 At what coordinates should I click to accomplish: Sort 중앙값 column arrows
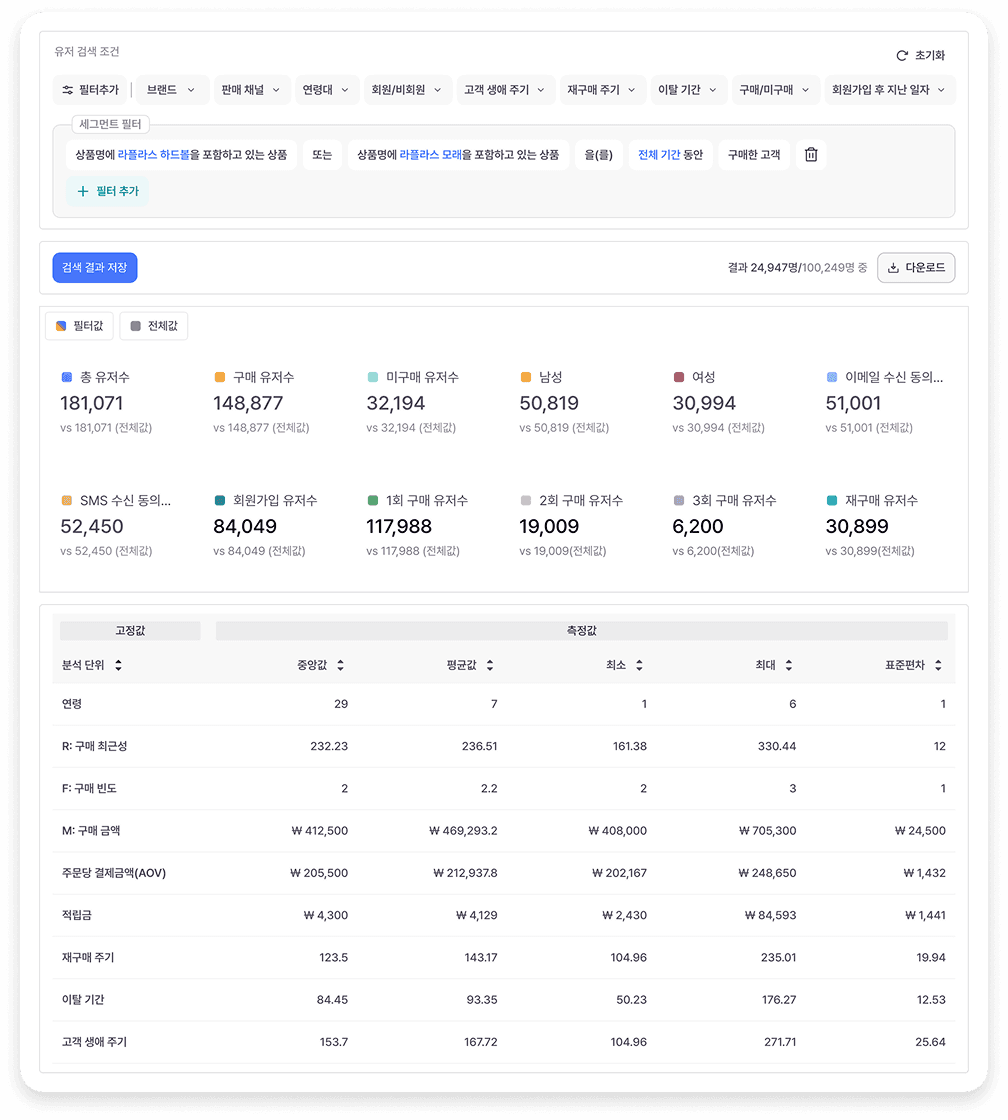[x=341, y=665]
